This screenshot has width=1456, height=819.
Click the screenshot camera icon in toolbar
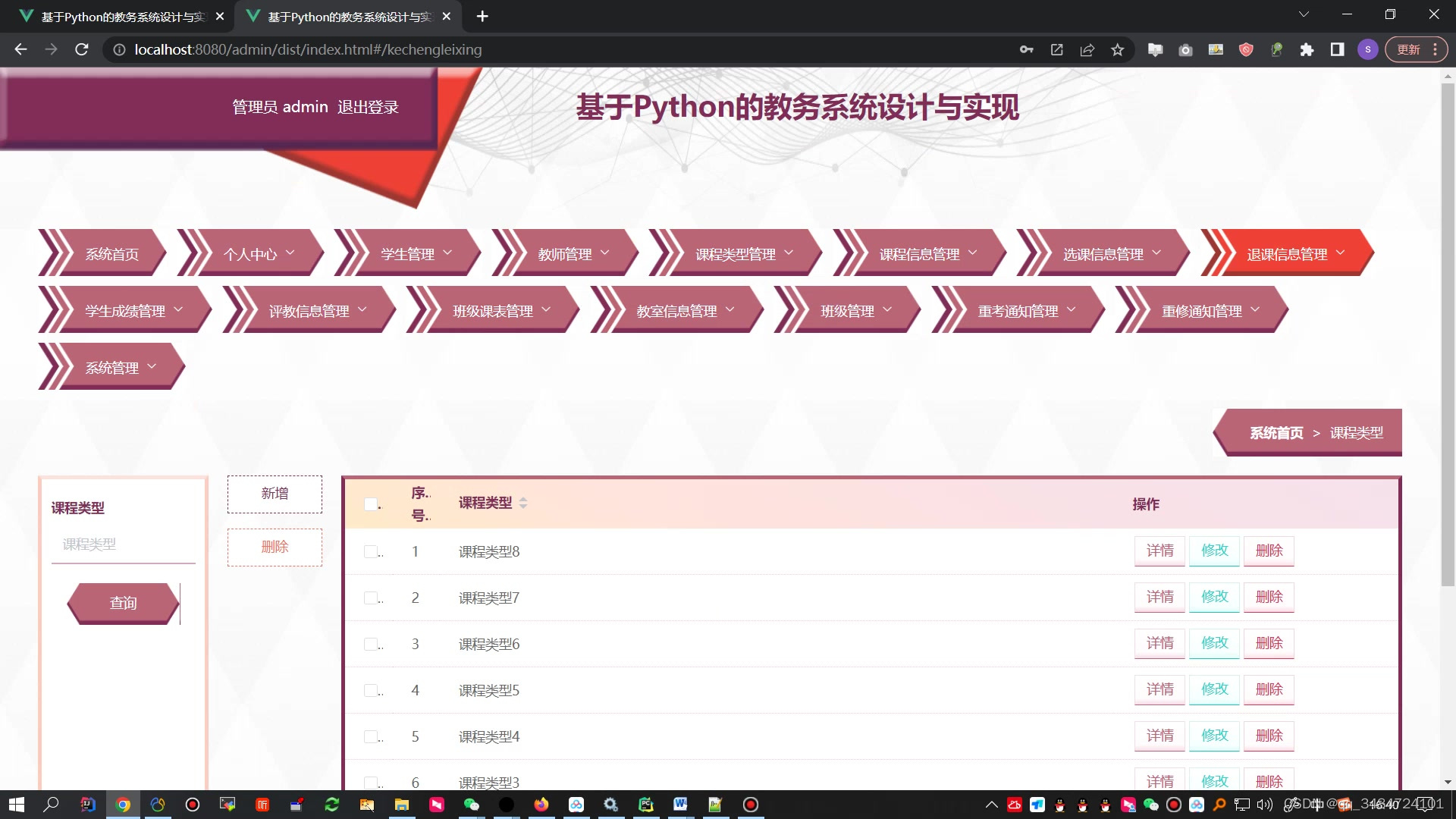tap(1185, 49)
